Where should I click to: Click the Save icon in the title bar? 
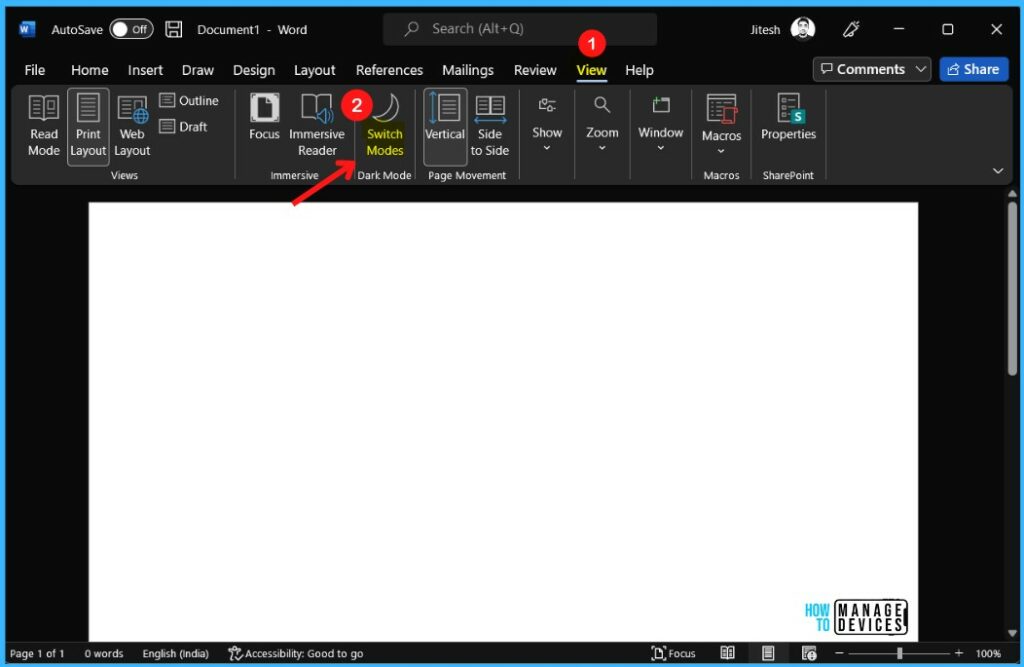point(174,29)
